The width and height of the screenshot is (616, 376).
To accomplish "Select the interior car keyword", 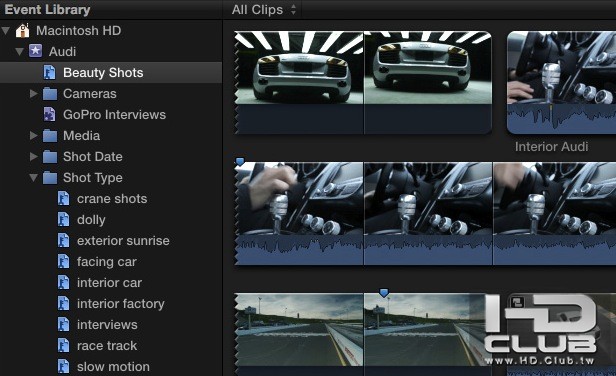I will pos(109,282).
